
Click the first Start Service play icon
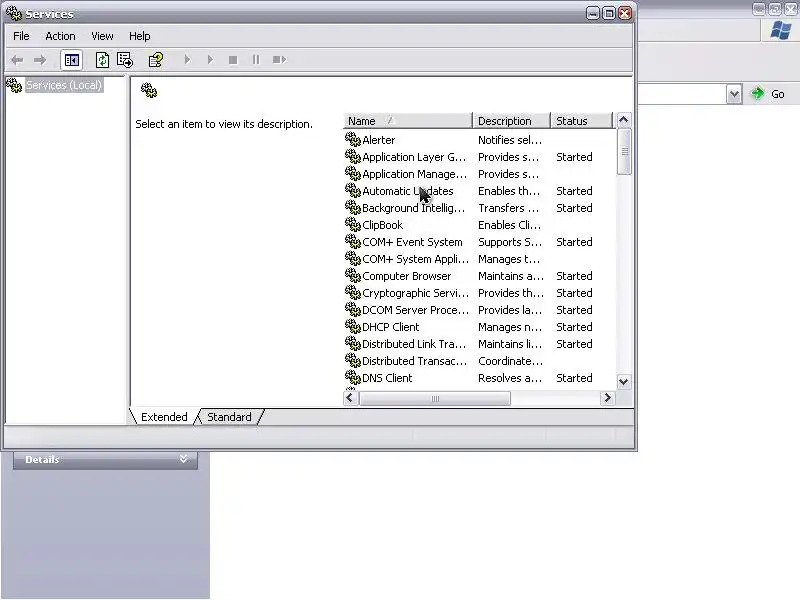click(x=187, y=60)
